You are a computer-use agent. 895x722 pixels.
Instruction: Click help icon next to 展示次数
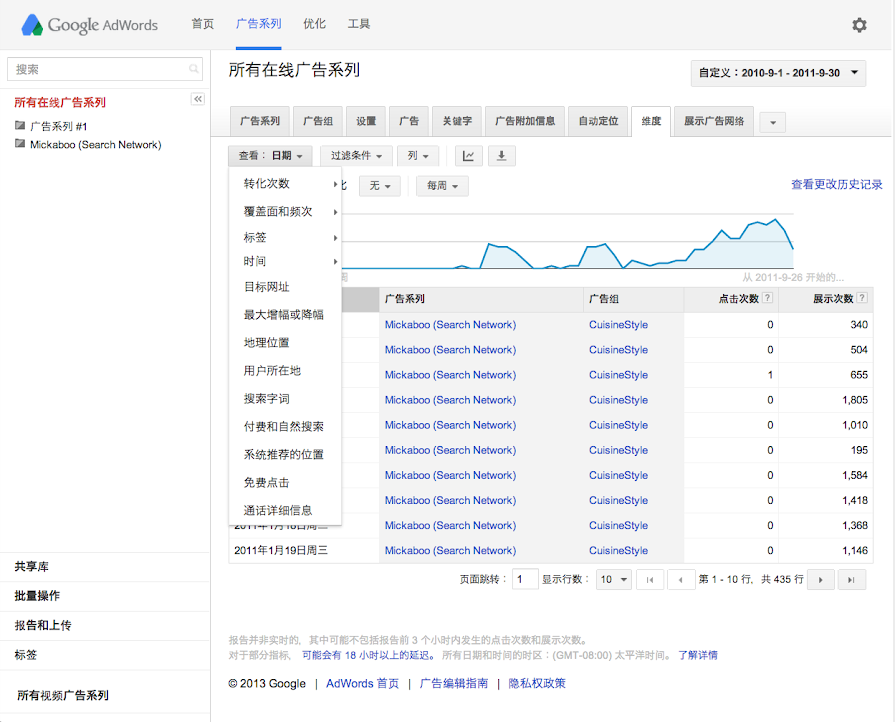(862, 299)
